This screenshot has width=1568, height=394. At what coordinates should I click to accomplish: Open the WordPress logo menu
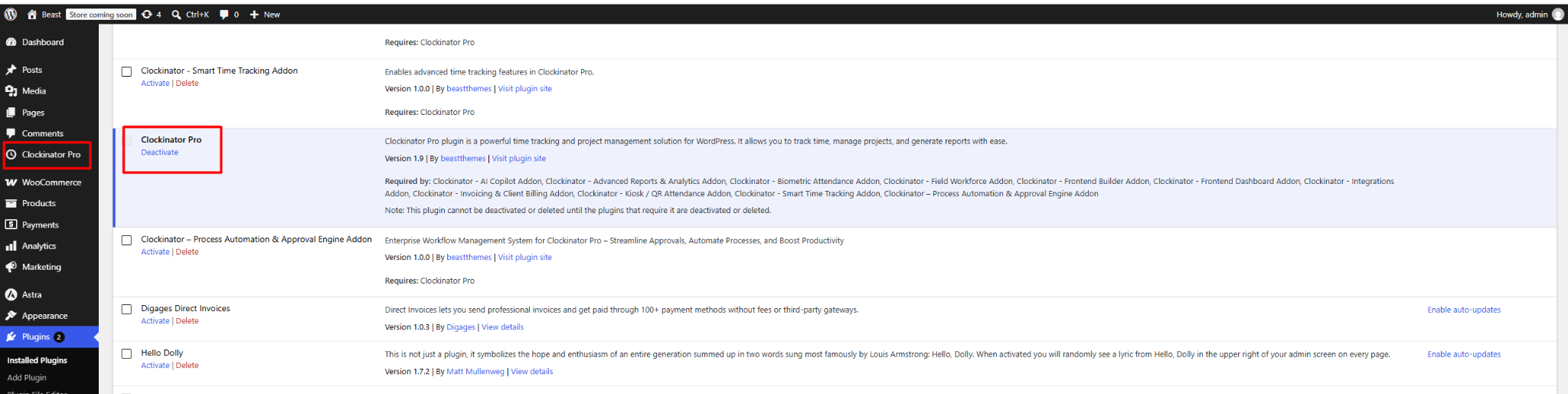[11, 15]
